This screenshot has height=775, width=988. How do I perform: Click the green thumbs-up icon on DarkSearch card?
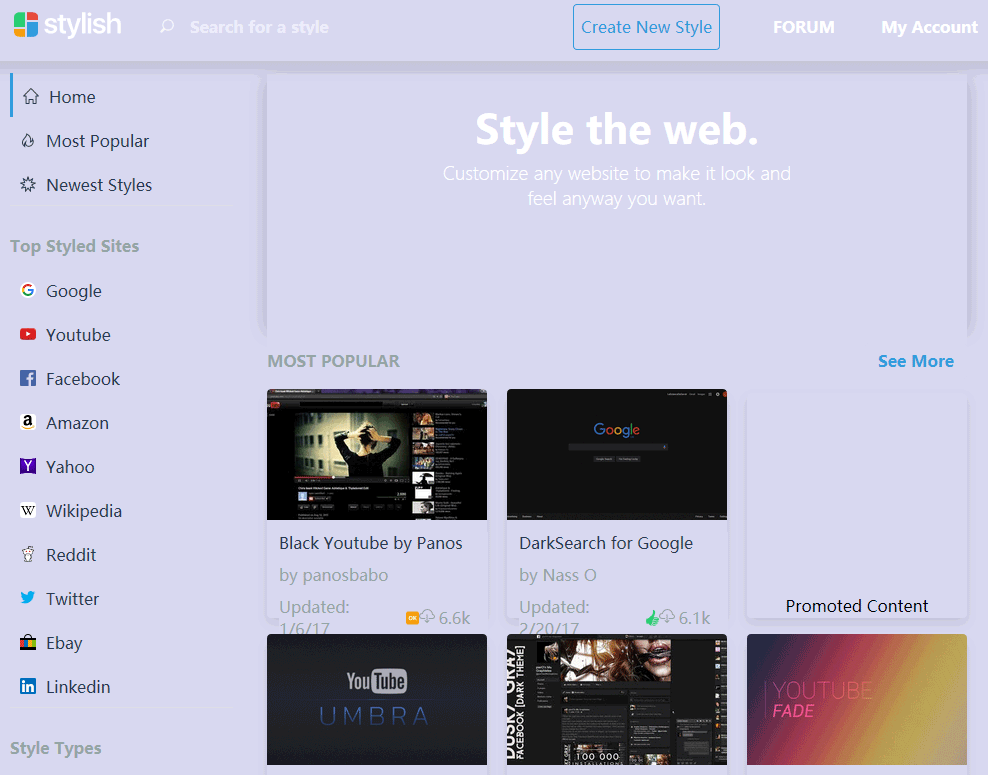coord(652,618)
